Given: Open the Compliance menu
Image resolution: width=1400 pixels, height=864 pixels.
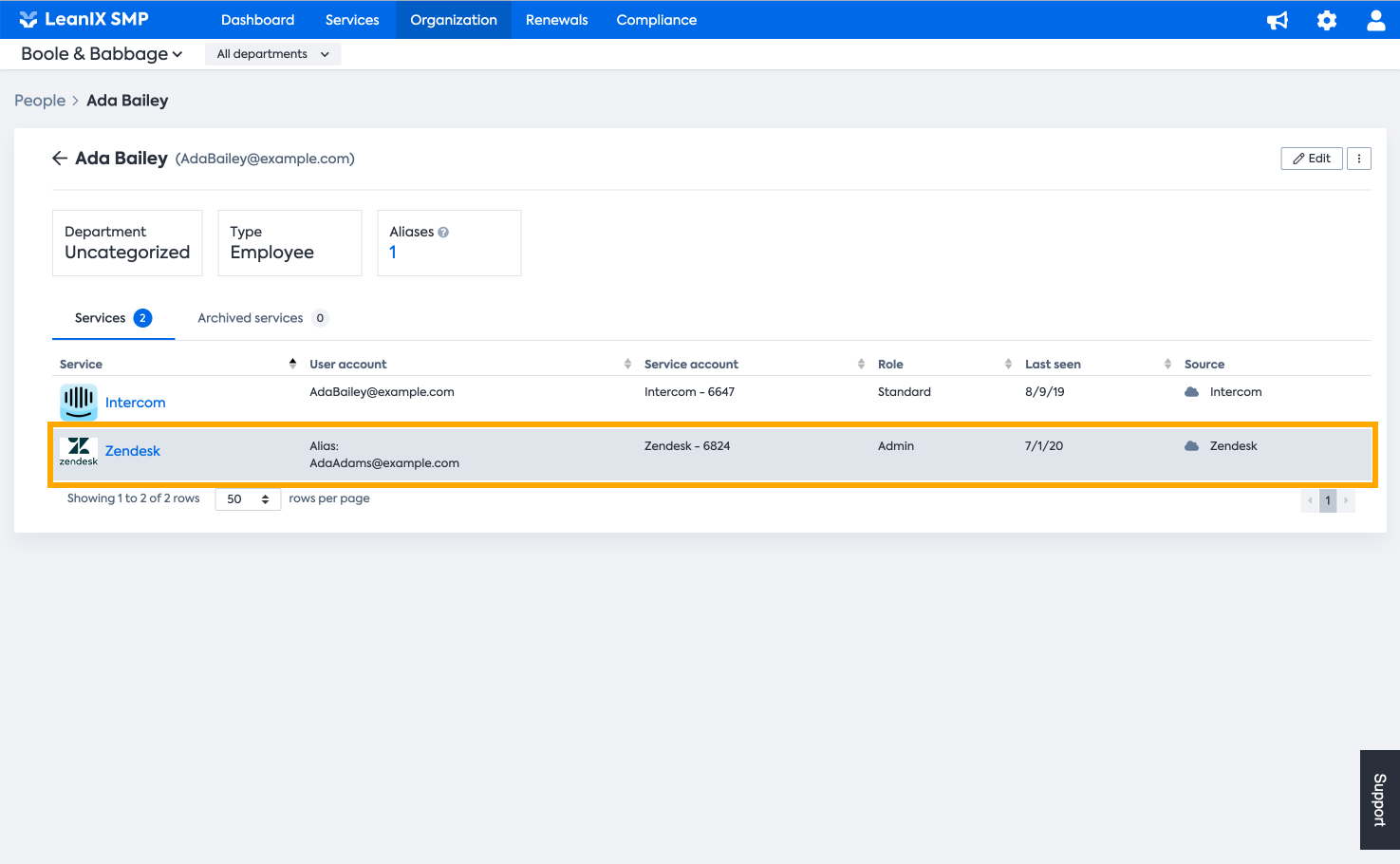Looking at the screenshot, I should coord(657,20).
